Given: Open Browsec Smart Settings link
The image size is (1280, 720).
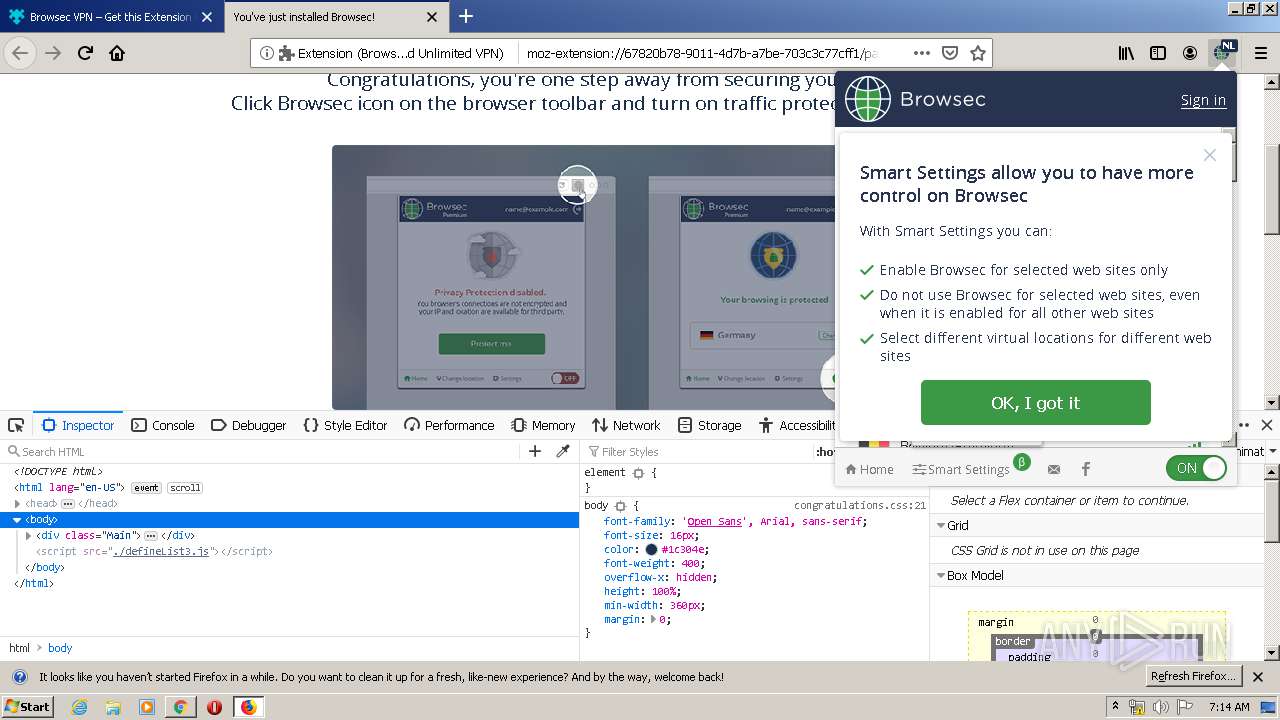Looking at the screenshot, I should (x=961, y=469).
